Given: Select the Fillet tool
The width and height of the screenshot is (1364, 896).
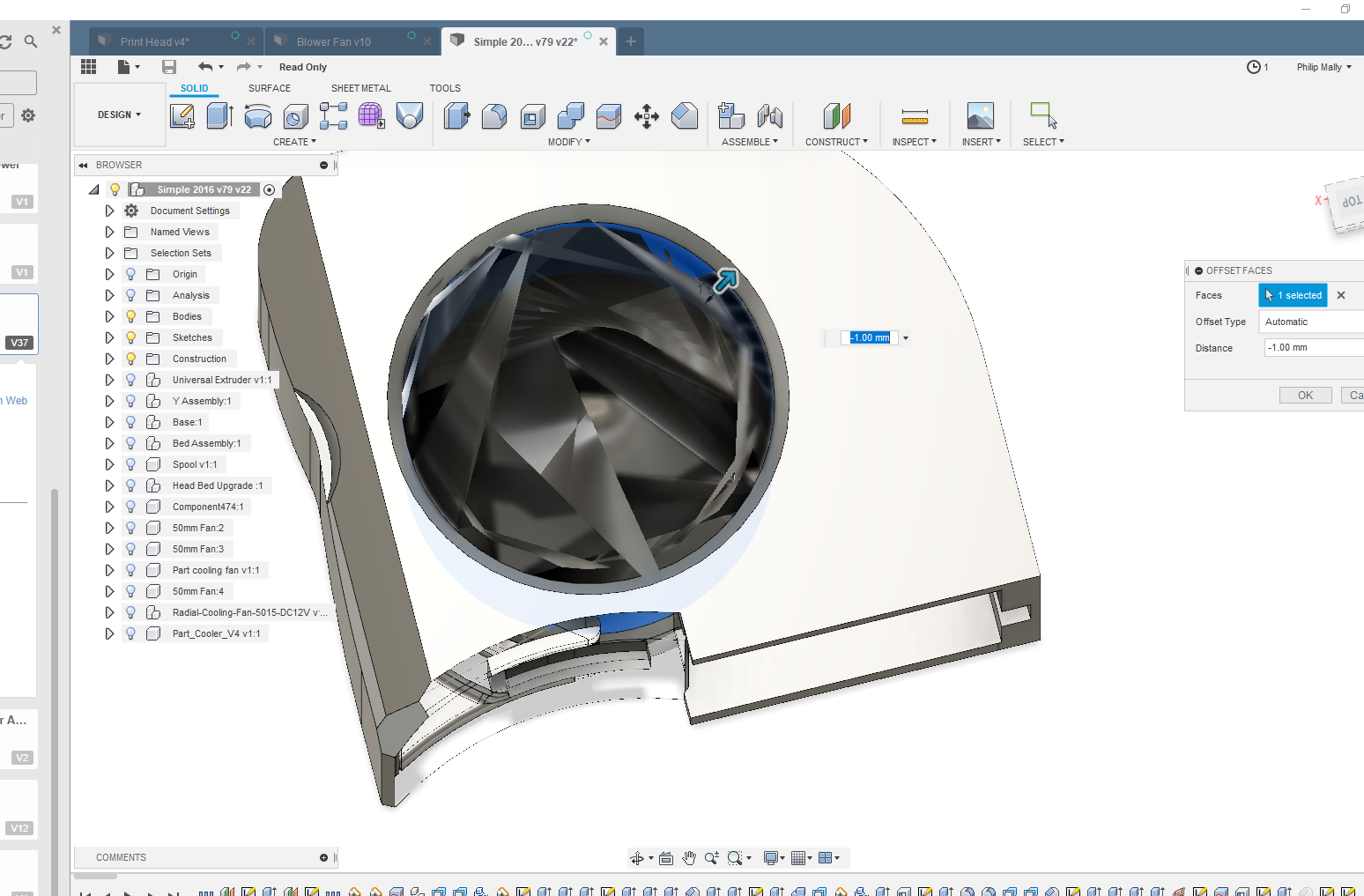Looking at the screenshot, I should pos(494,115).
